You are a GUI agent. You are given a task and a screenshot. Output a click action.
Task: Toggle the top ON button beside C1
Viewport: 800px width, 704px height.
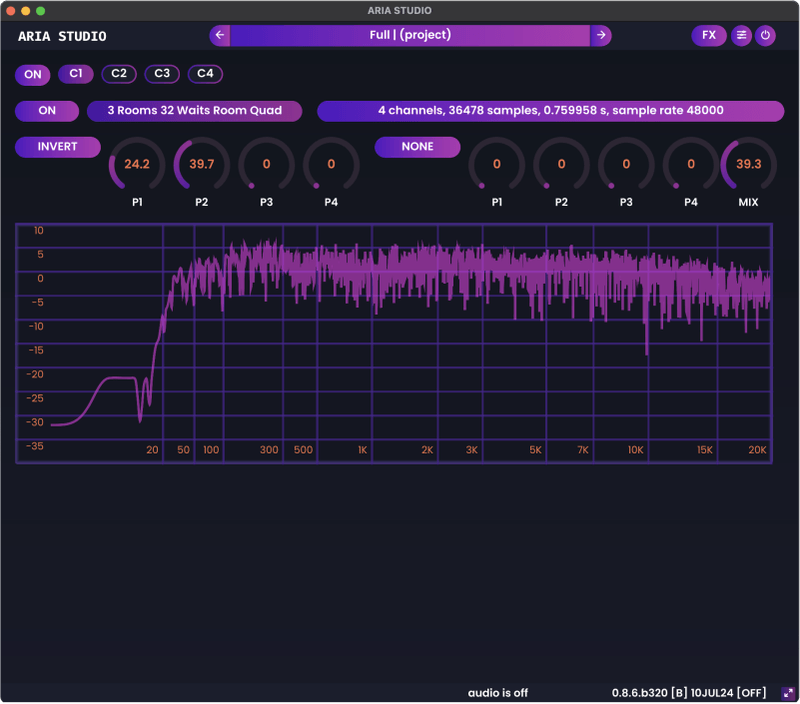(x=33, y=74)
